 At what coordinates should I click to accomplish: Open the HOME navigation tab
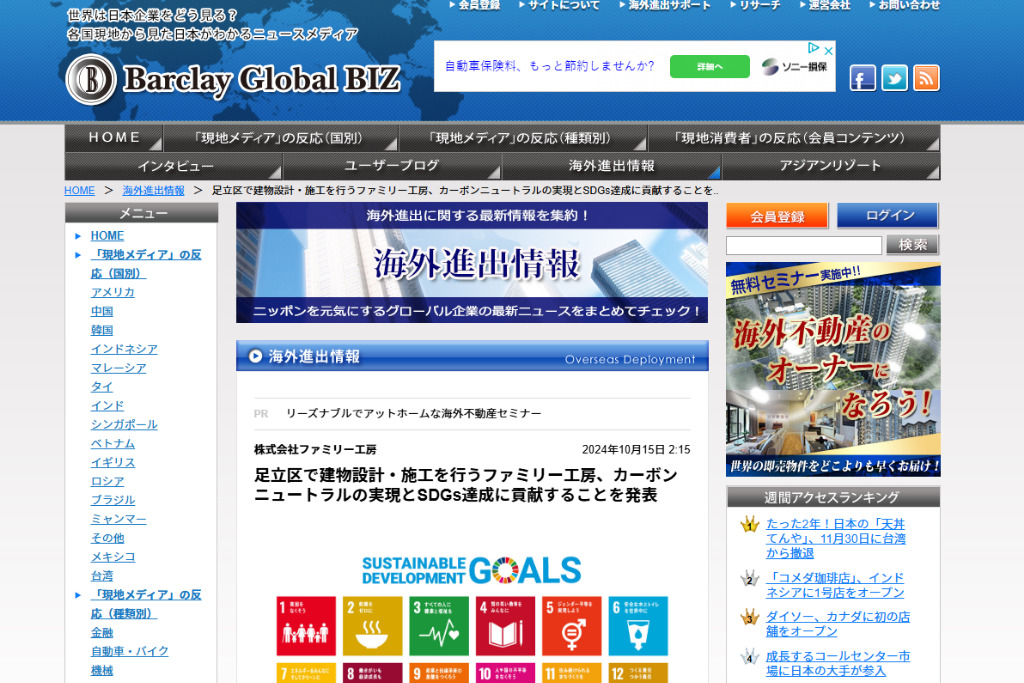[114, 138]
